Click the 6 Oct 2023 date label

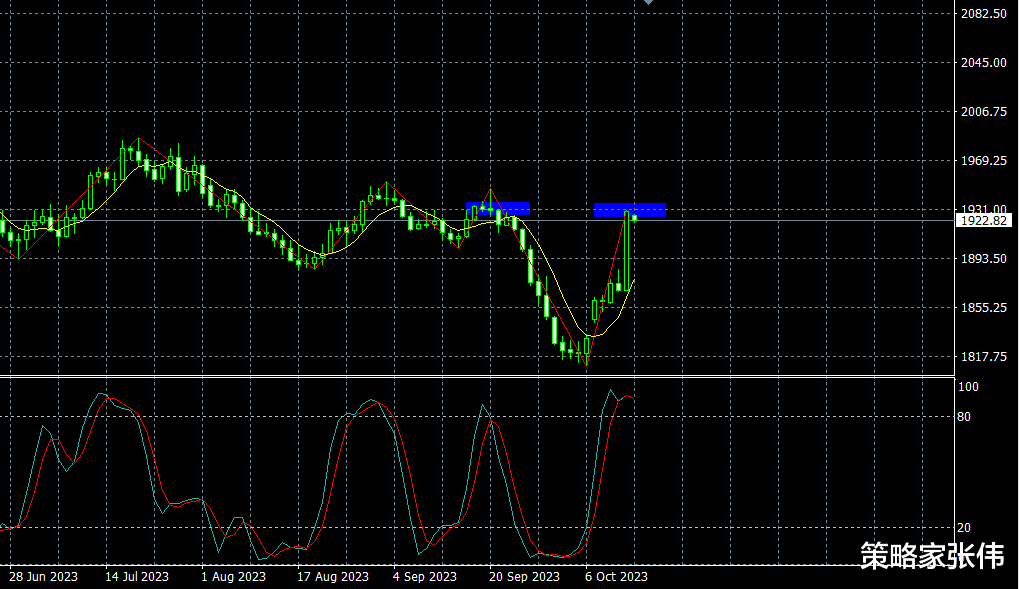click(x=616, y=577)
